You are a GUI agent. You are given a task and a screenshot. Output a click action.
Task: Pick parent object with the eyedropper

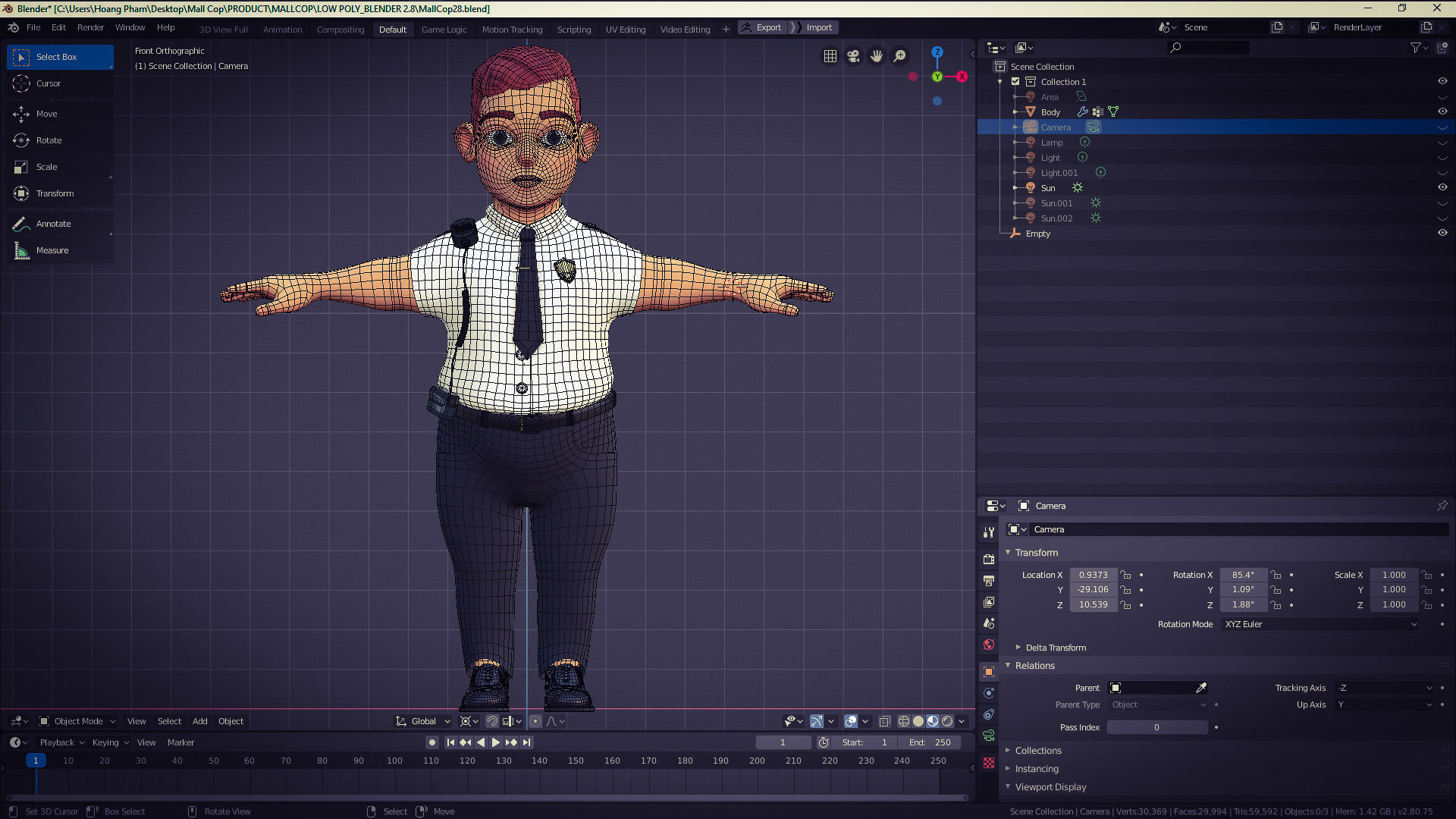tap(1201, 688)
